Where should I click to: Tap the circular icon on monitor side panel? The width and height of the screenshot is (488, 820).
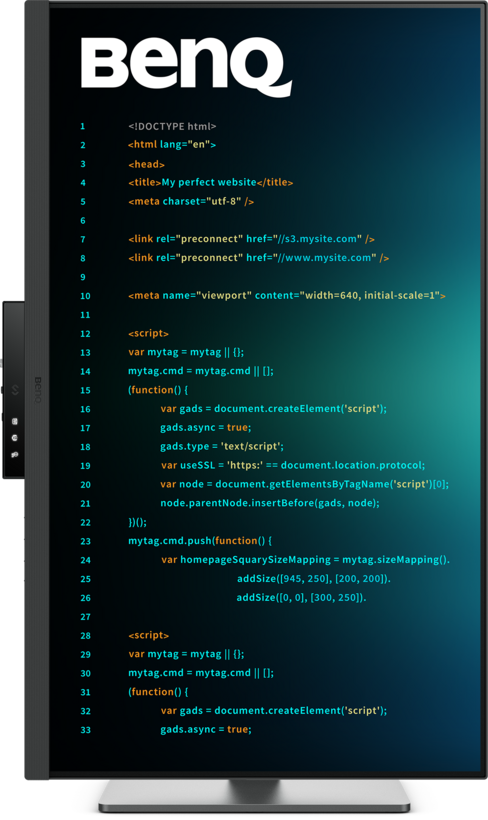[15, 438]
